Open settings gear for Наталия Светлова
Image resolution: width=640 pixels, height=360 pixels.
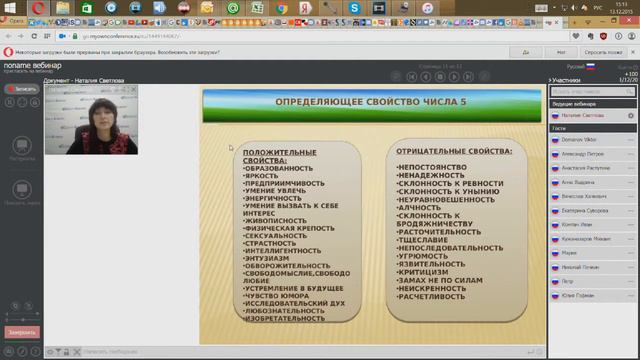point(631,116)
